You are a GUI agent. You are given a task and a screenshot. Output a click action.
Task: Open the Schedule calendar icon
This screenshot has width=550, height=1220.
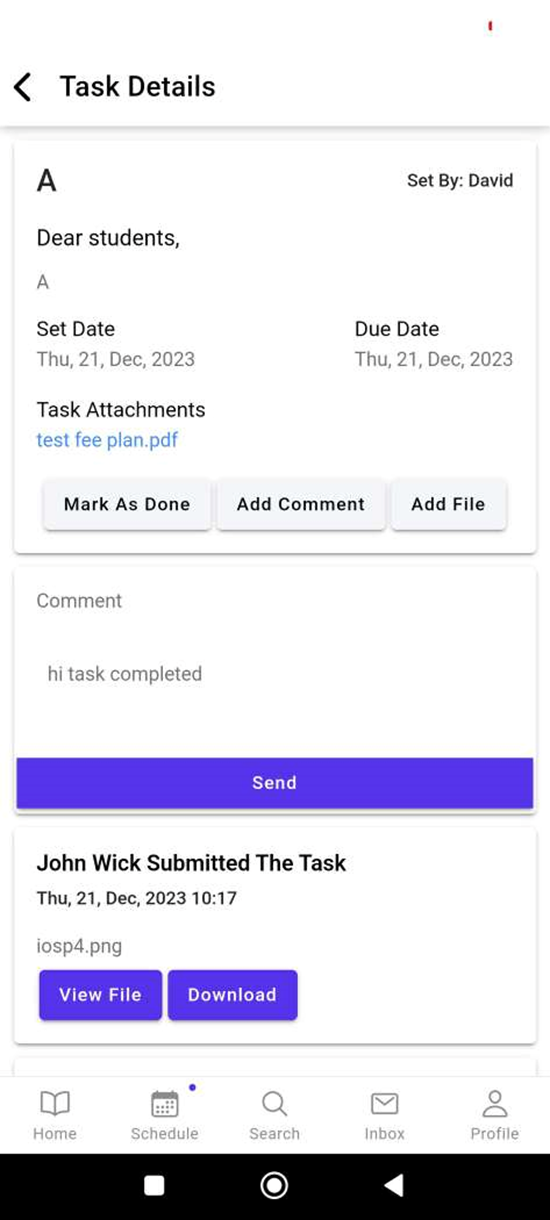[165, 1104]
